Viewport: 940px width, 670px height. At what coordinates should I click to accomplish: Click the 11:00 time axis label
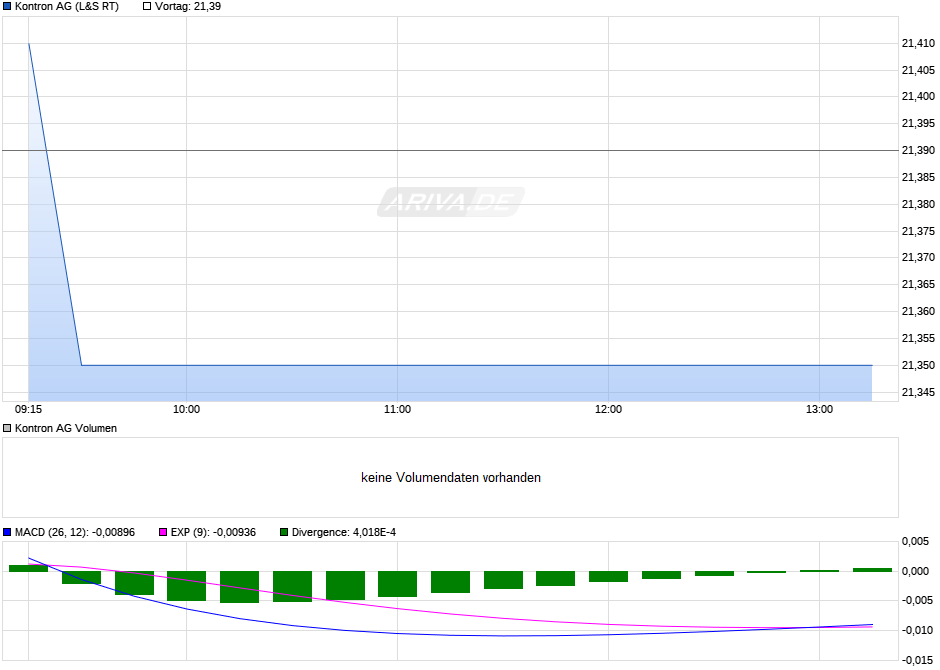pyautogui.click(x=397, y=409)
